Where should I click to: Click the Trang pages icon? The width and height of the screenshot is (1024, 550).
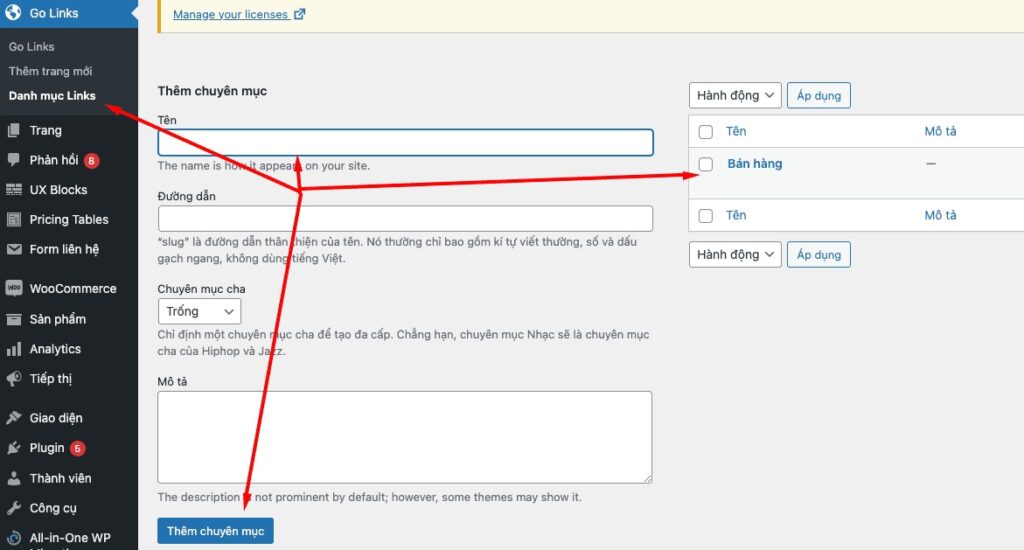[14, 130]
